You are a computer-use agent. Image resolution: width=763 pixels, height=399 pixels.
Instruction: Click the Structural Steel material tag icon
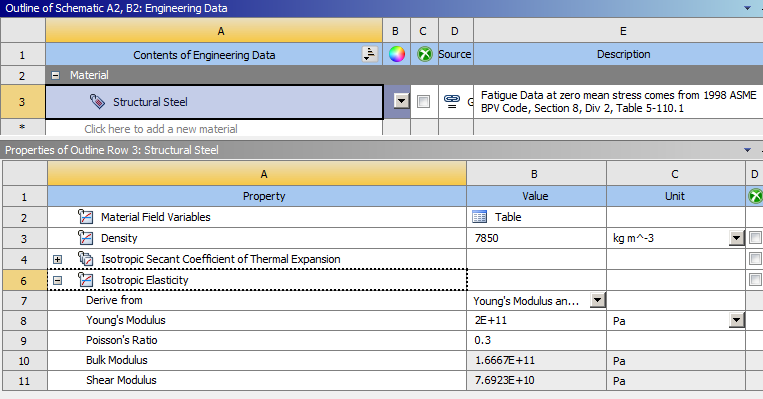pyautogui.click(x=97, y=102)
